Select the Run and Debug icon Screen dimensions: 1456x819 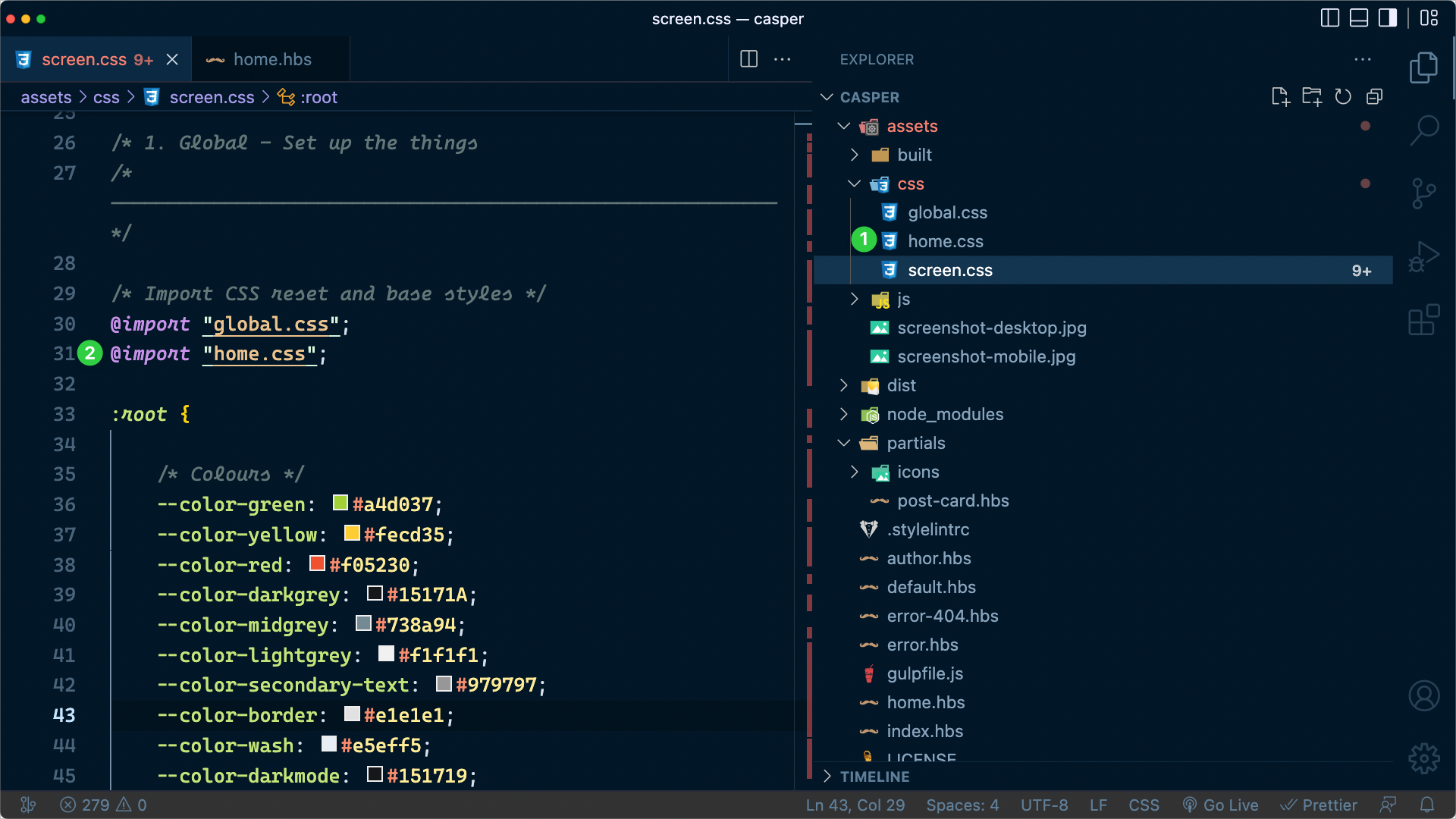(1424, 256)
